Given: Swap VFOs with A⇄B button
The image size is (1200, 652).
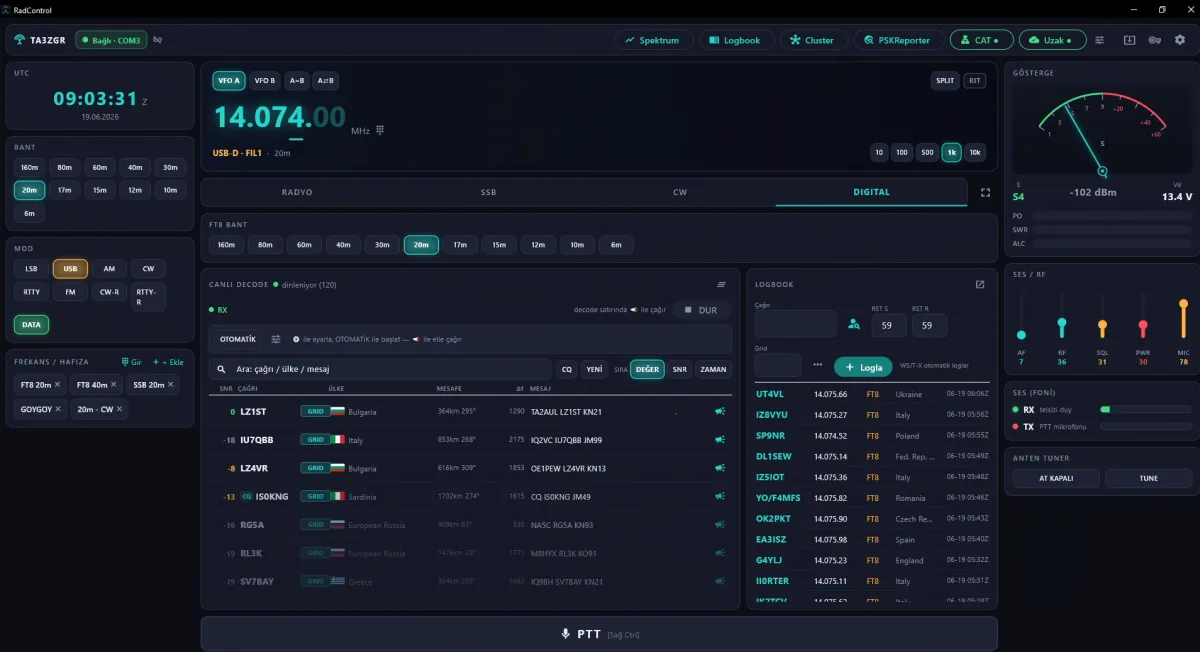Looking at the screenshot, I should [x=325, y=80].
